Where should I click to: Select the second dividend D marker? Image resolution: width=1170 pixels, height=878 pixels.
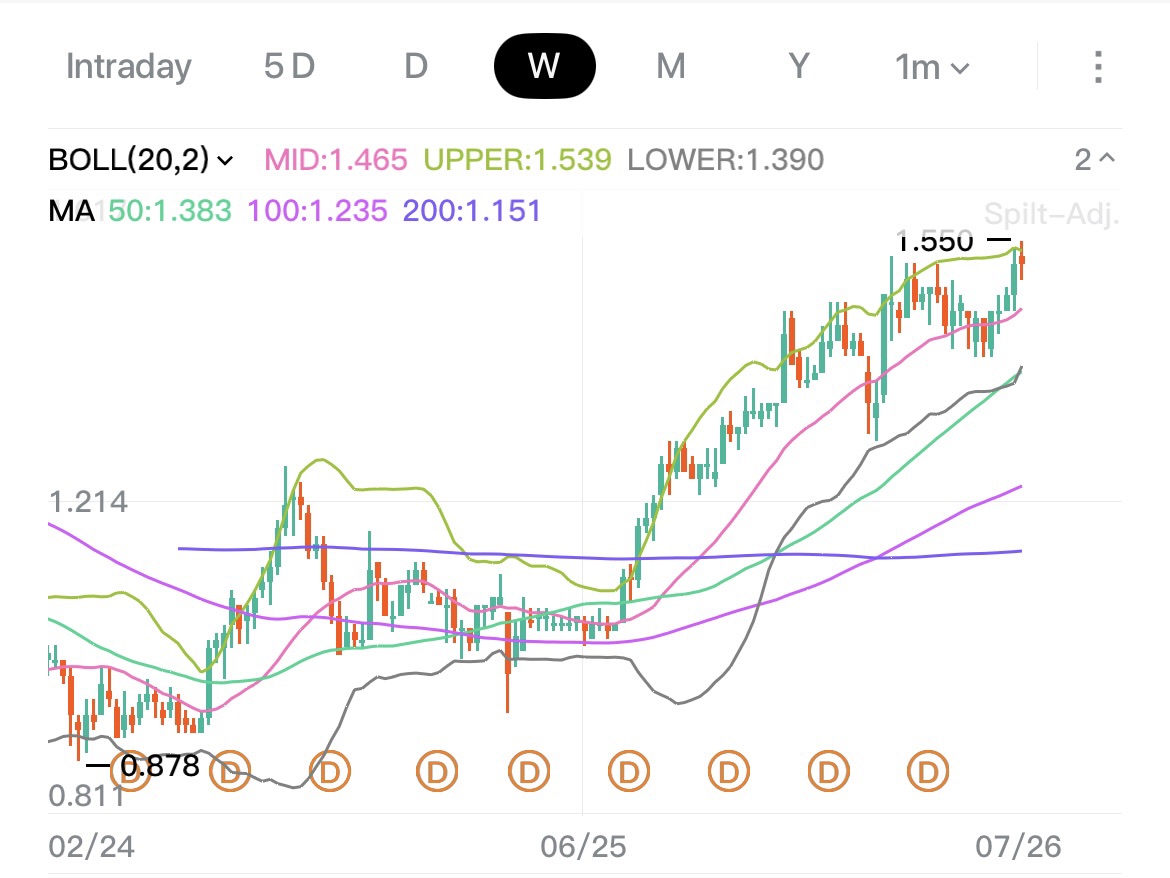230,771
